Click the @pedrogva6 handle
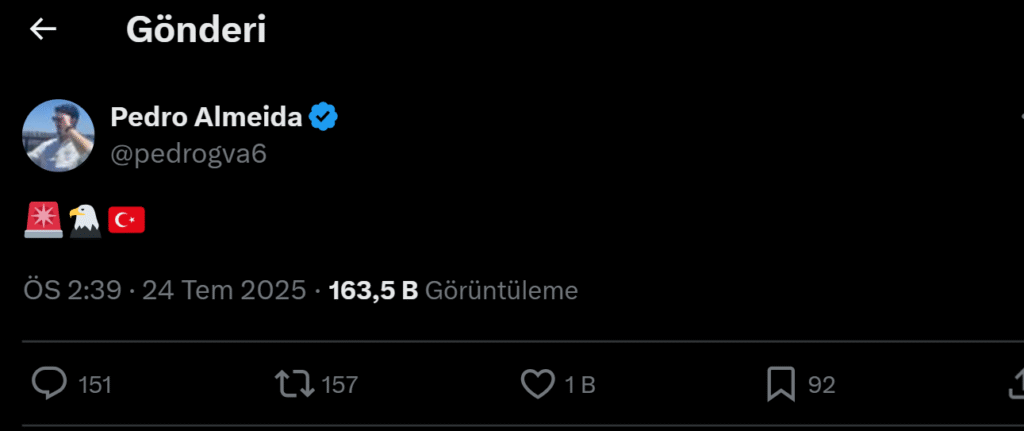Viewport: 1024px width, 431px height. pos(188,154)
